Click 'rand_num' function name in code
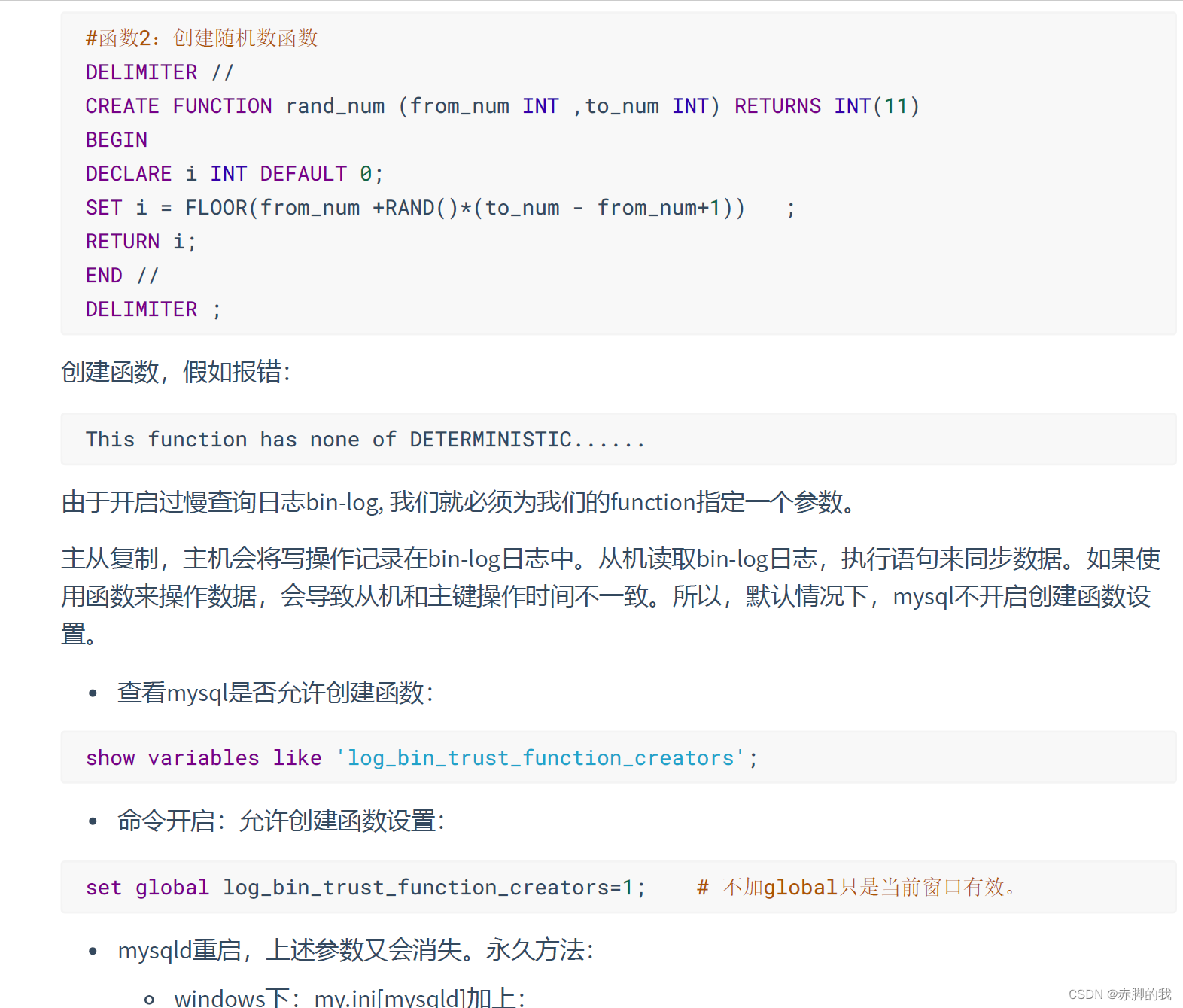Viewport: 1183px width, 1008px height. tap(335, 106)
